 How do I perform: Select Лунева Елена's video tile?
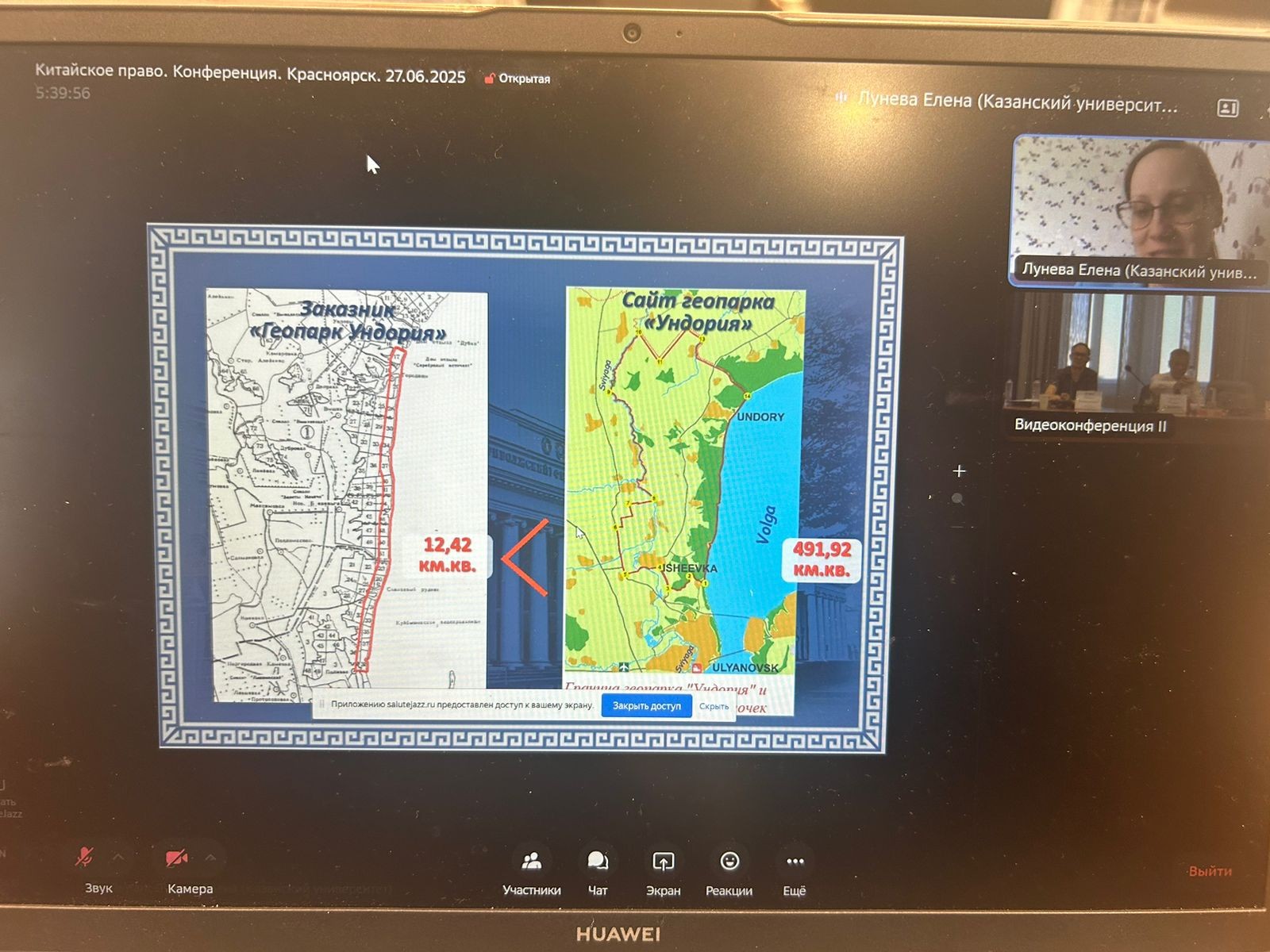1138,210
